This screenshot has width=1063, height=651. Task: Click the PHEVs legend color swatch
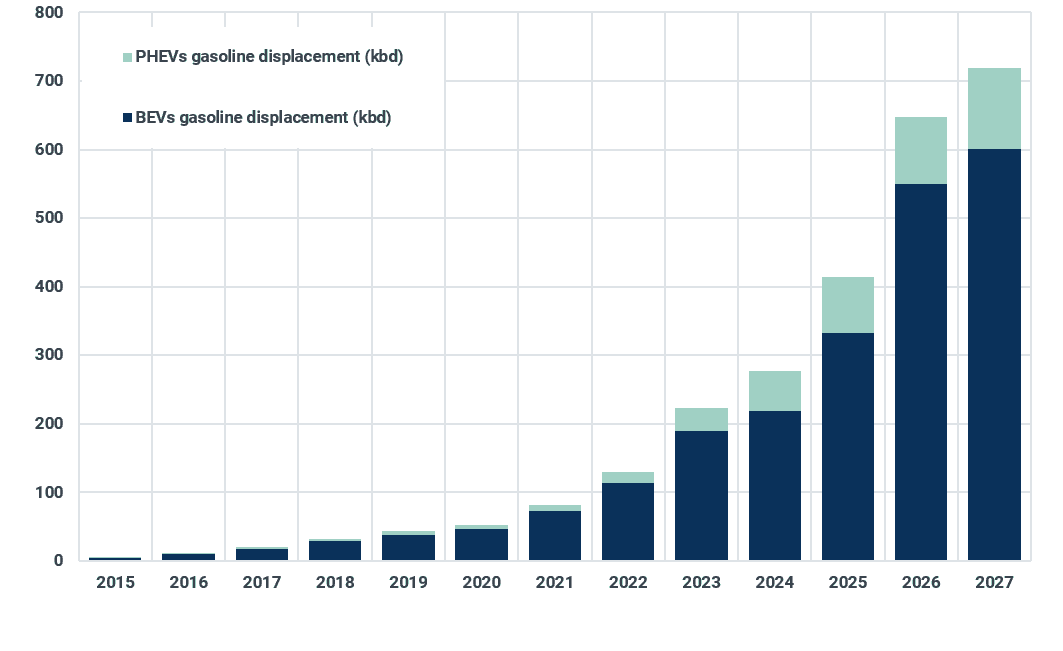(x=127, y=58)
